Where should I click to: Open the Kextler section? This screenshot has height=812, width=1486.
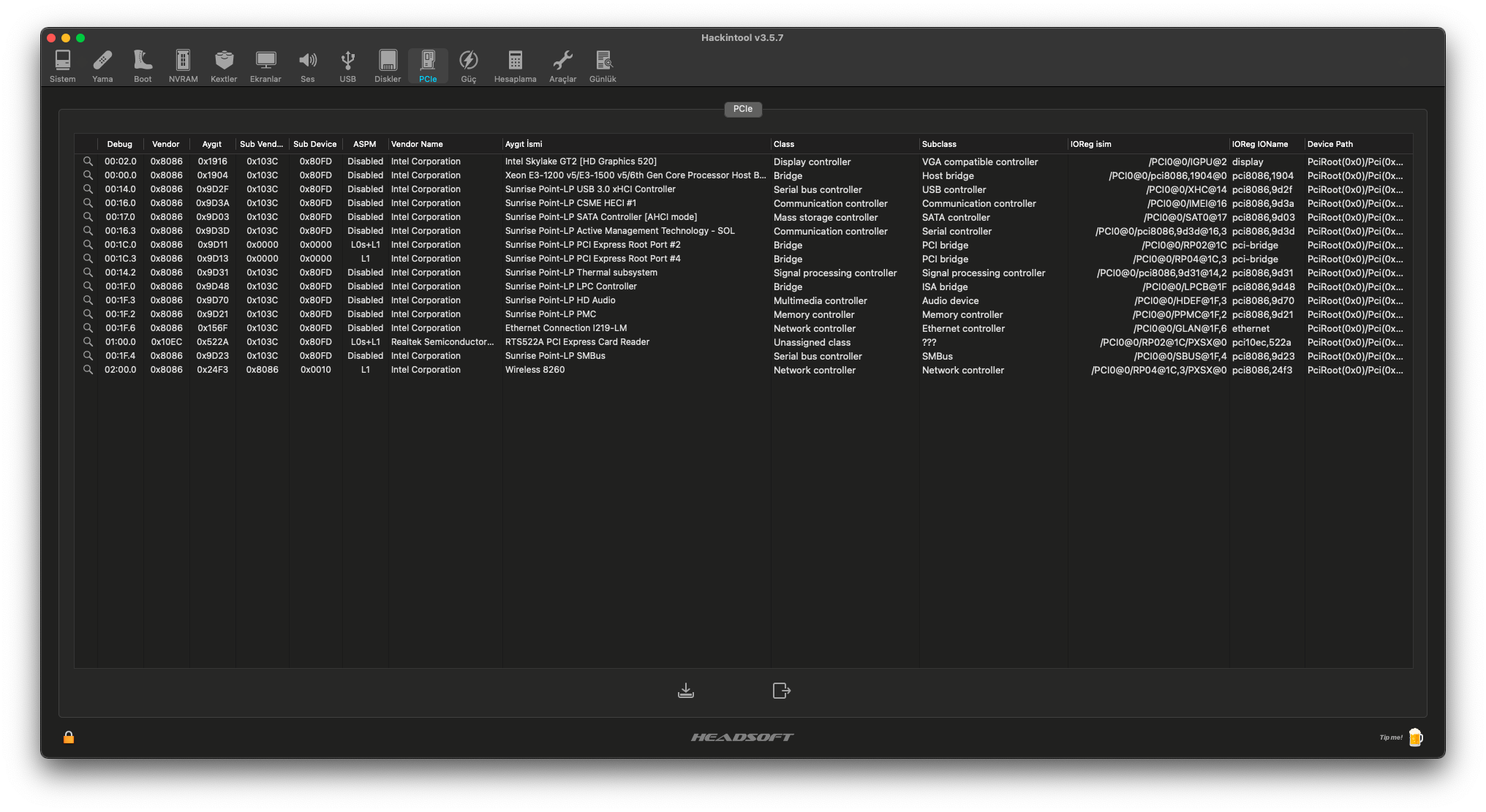[x=223, y=66]
